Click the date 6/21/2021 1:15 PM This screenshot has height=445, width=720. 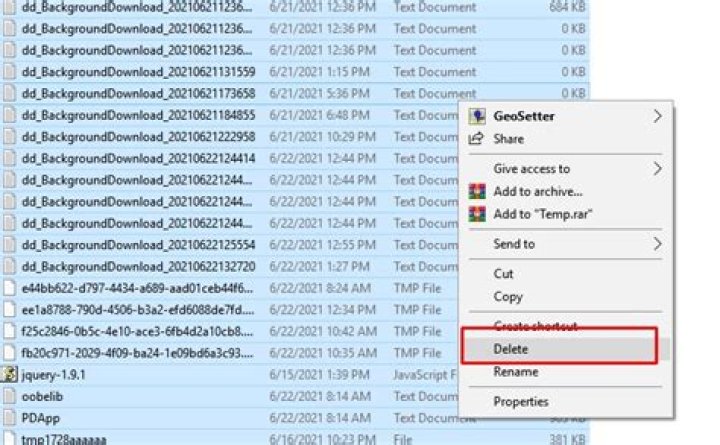coord(320,72)
